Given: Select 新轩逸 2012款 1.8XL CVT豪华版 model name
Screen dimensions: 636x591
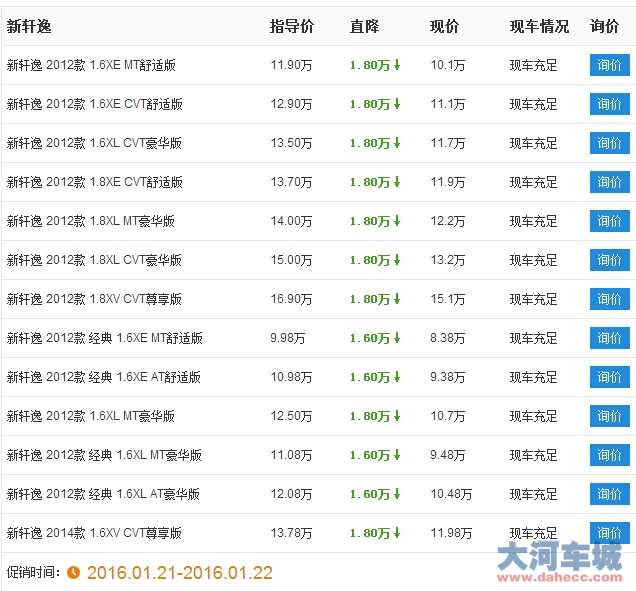Looking at the screenshot, I should point(94,260).
